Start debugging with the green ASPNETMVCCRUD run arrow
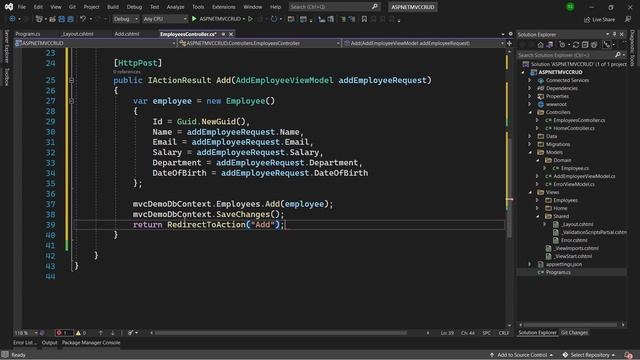Viewport: 640px width, 360px height. pyautogui.click(x=194, y=19)
